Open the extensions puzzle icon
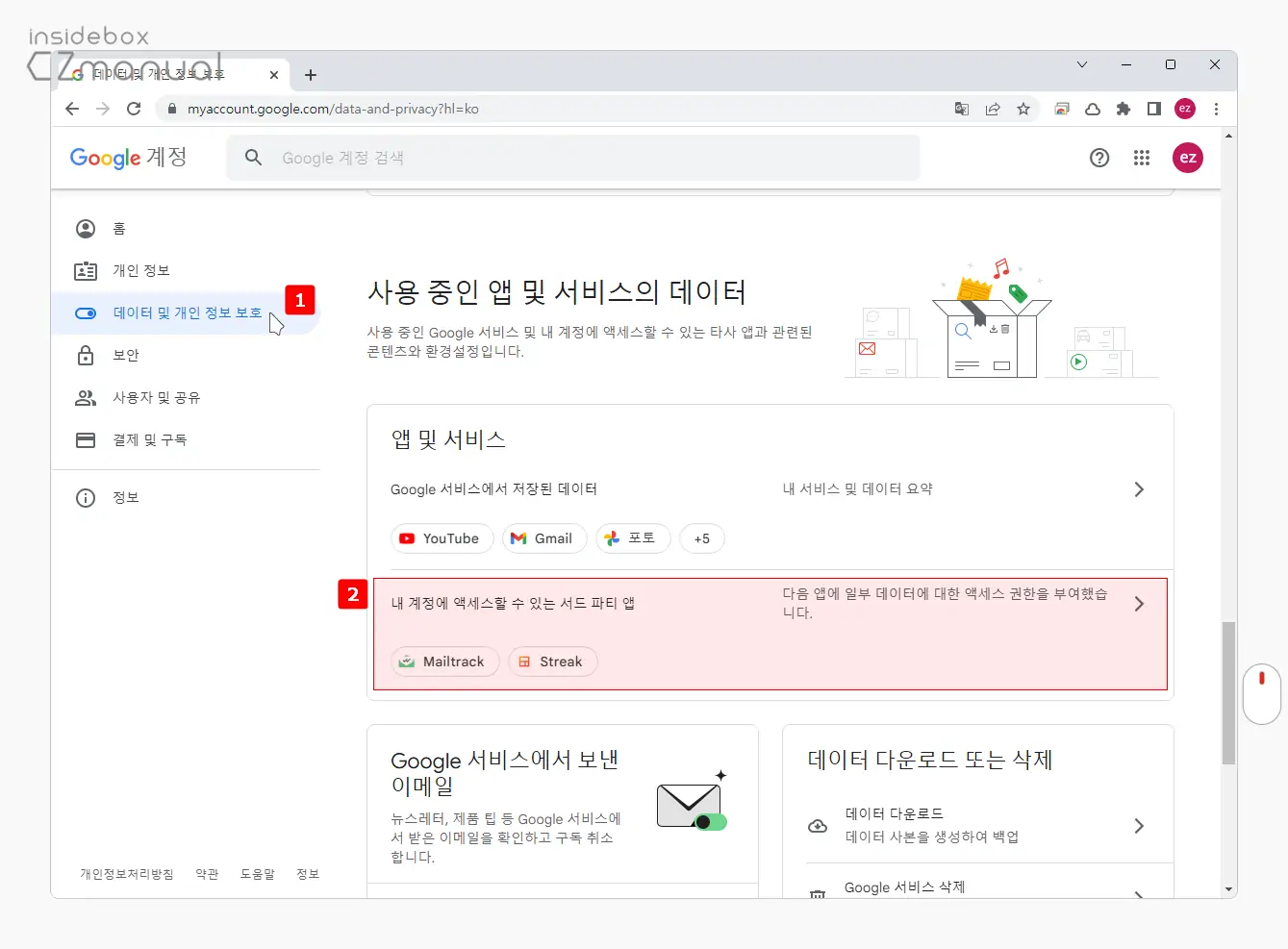The height and width of the screenshot is (949, 1288). click(1124, 109)
